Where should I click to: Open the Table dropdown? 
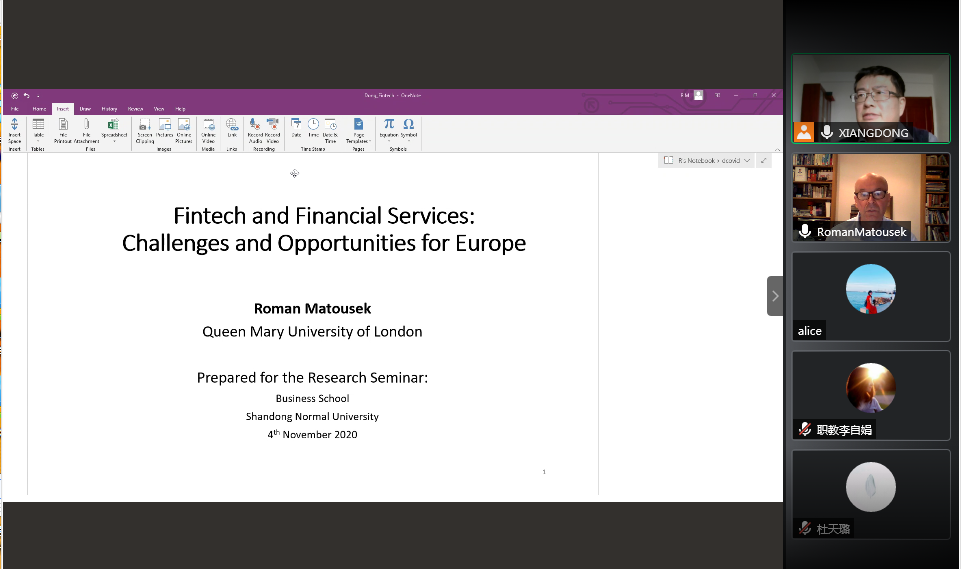[x=38, y=129]
